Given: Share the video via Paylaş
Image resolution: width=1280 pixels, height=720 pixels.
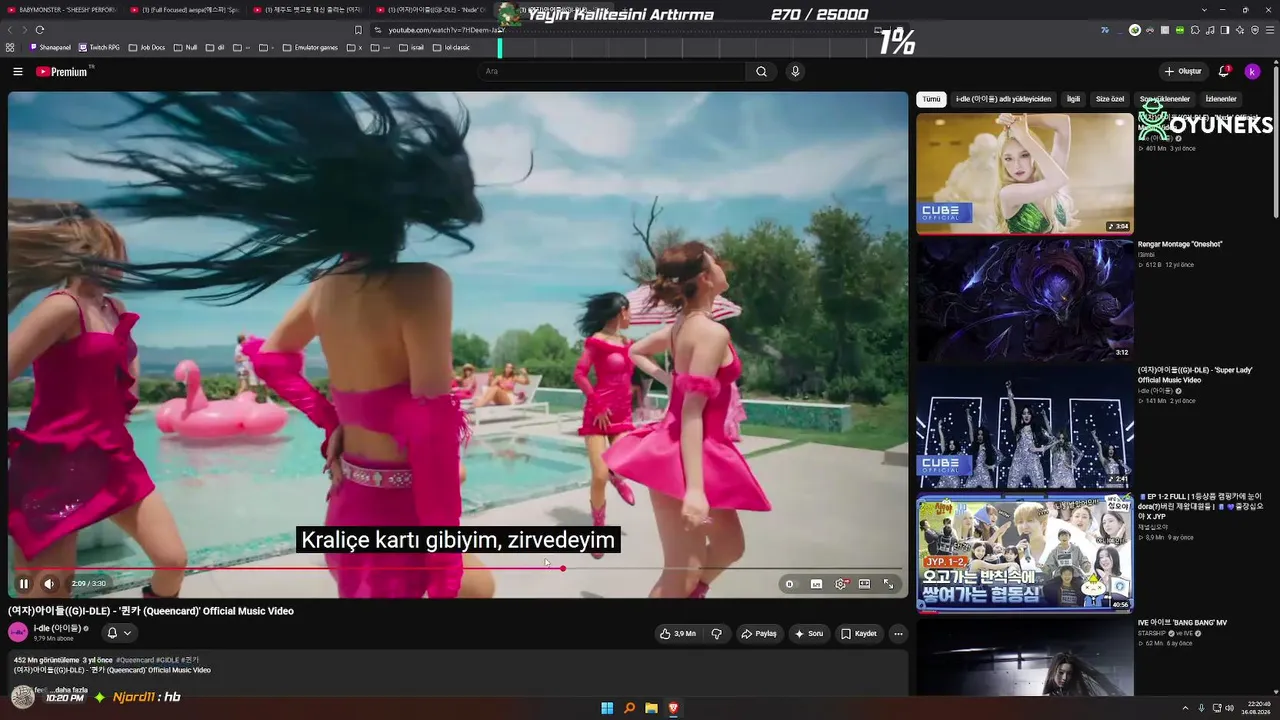Looking at the screenshot, I should pos(758,633).
